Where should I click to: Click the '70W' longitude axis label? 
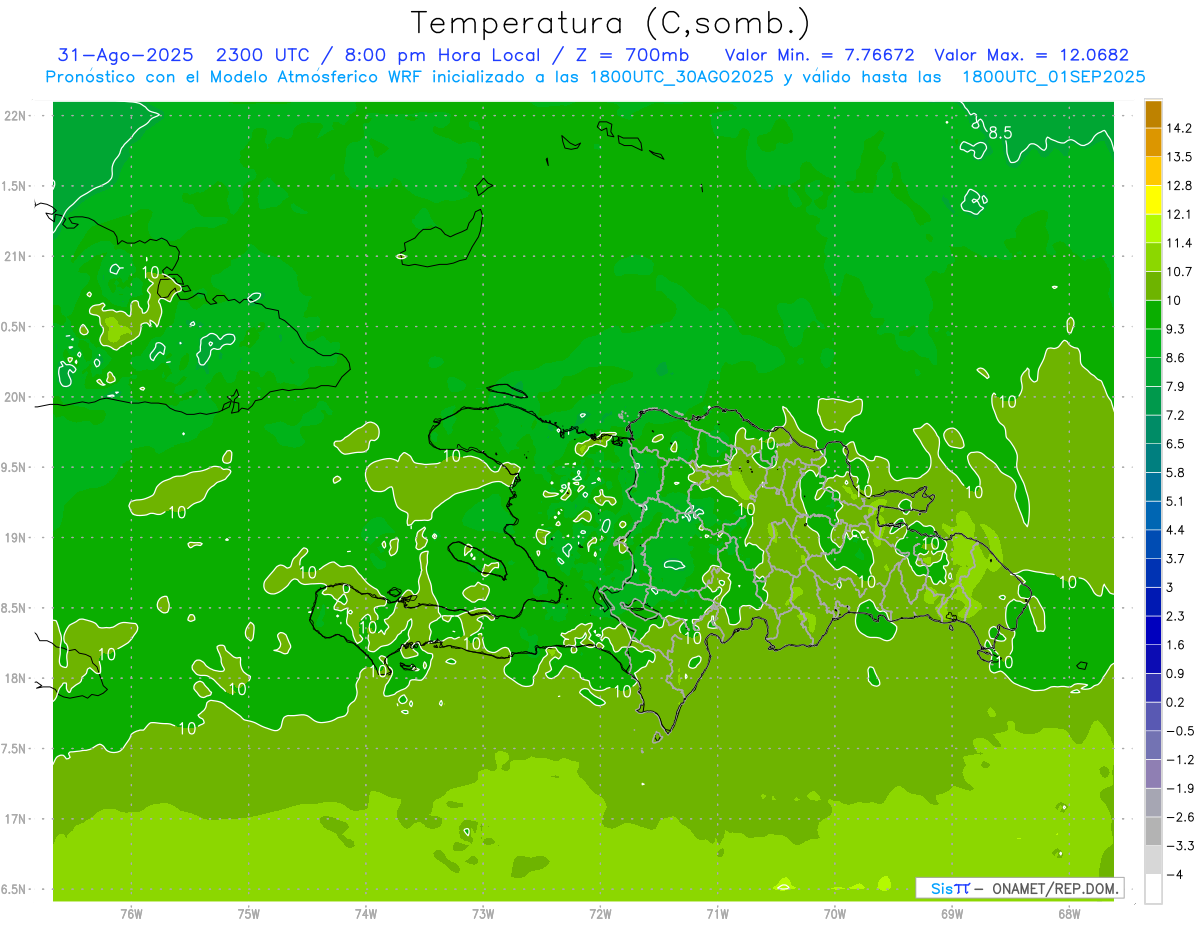tap(834, 913)
